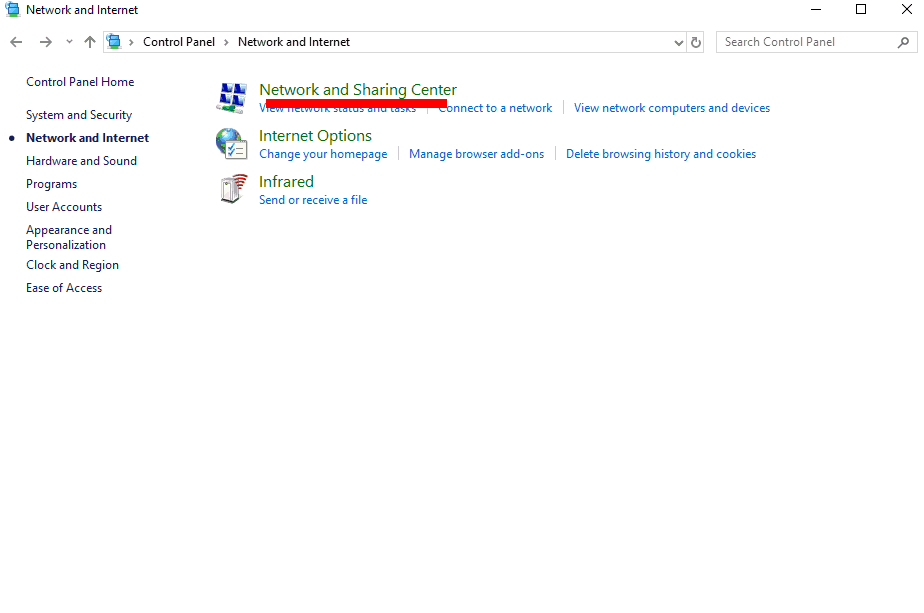This screenshot has height=613, width=924.
Task: Click the Back navigation arrow
Action: 16,42
